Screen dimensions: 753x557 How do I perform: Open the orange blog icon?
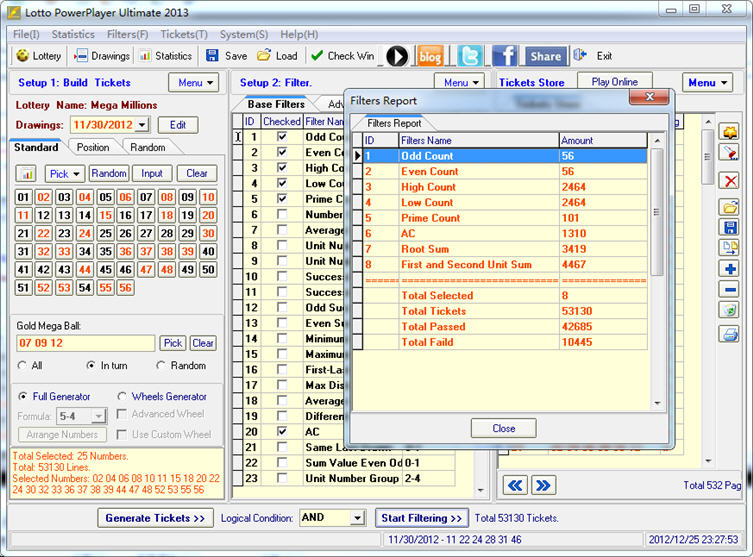[x=430, y=56]
